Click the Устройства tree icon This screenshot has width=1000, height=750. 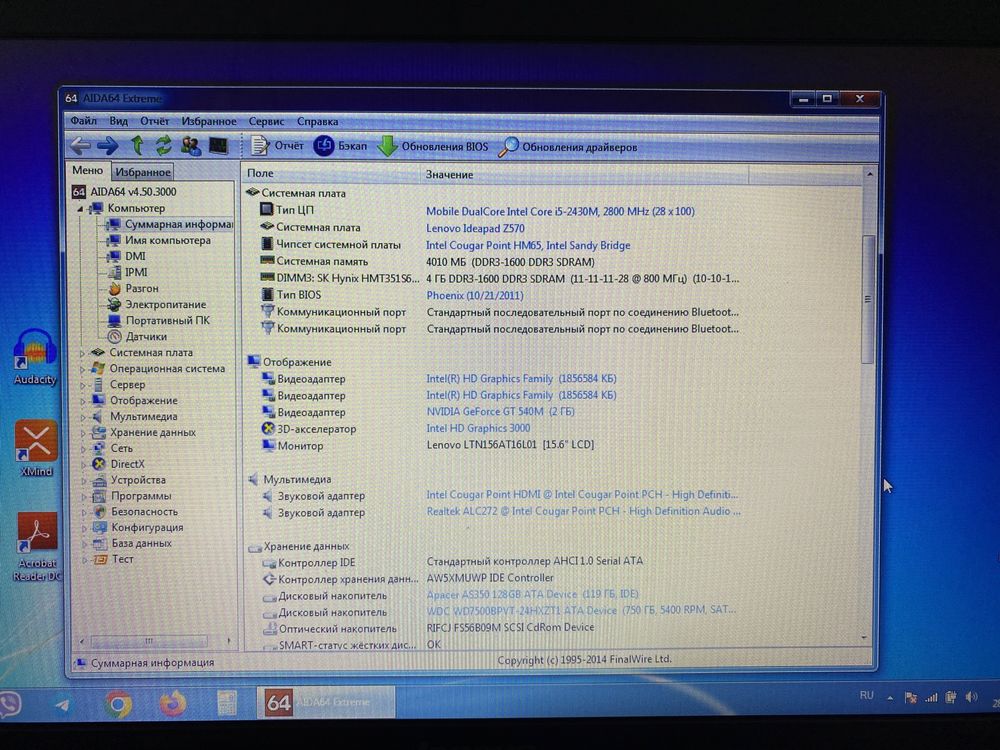pyautogui.click(x=99, y=480)
